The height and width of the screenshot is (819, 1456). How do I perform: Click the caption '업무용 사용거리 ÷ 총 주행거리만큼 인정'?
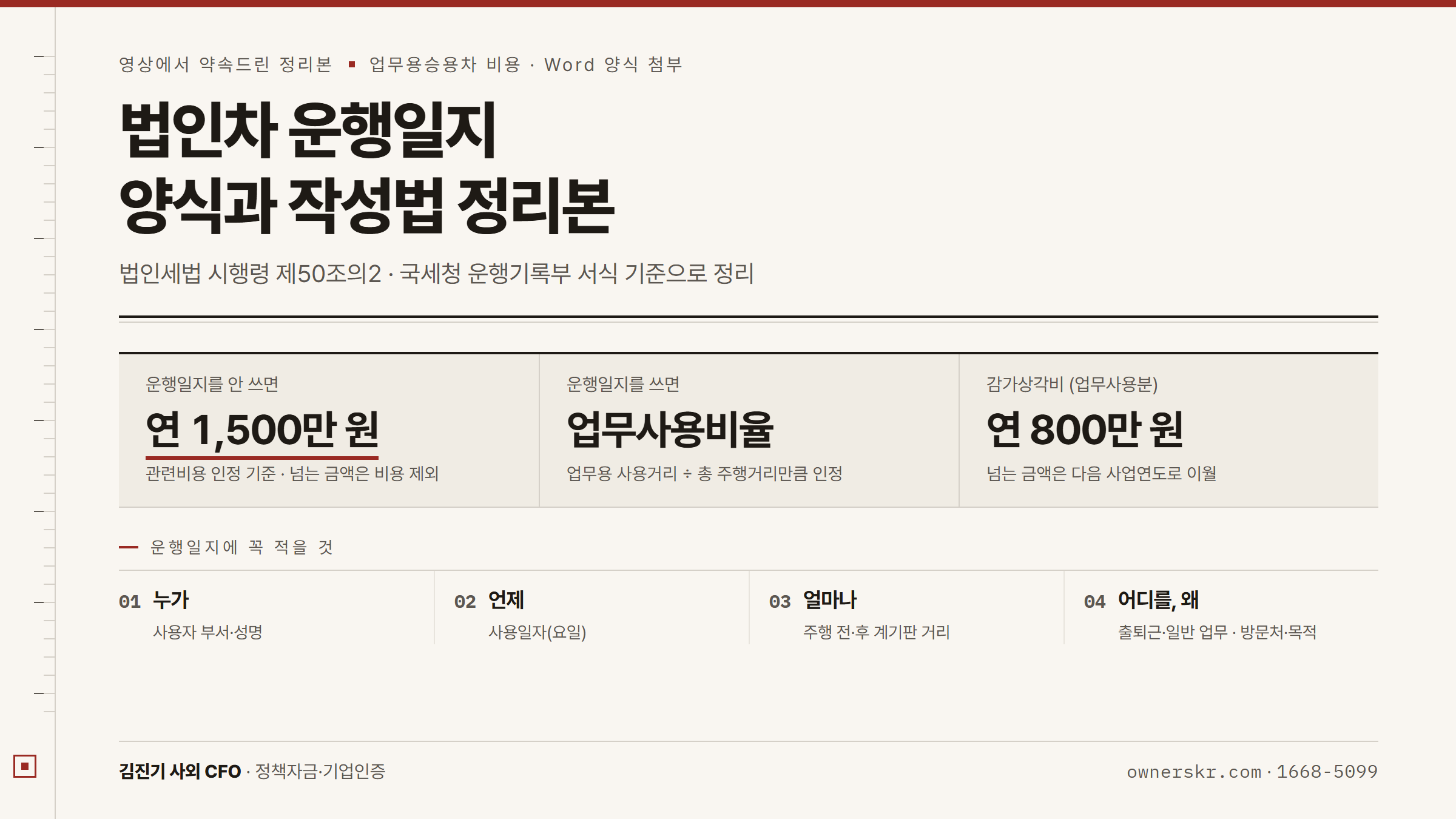704,473
